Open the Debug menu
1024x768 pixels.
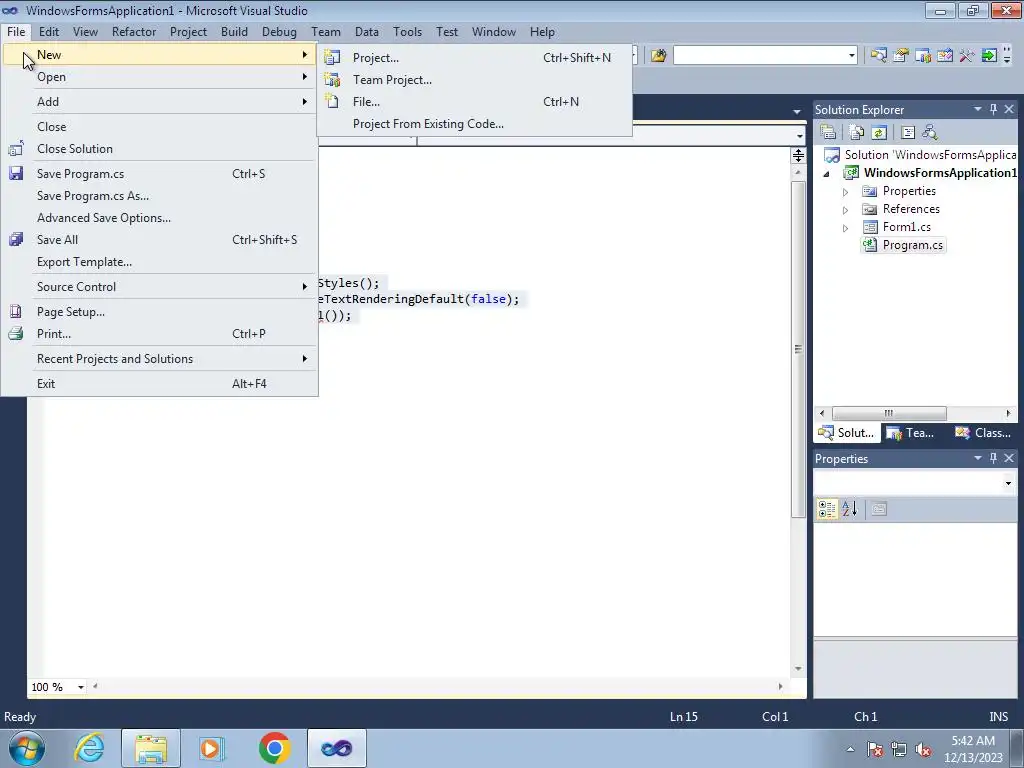[279, 31]
